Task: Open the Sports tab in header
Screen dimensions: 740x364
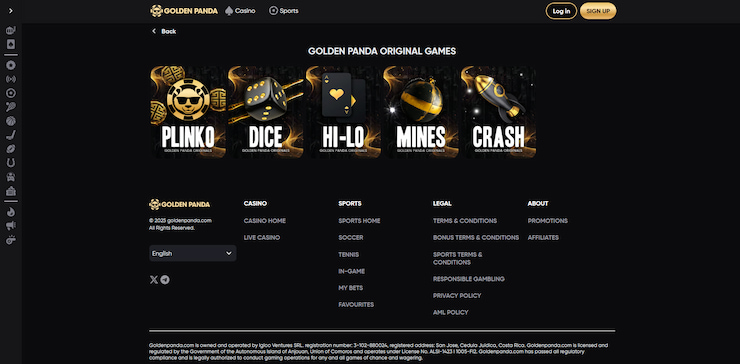Action: pyautogui.click(x=284, y=11)
